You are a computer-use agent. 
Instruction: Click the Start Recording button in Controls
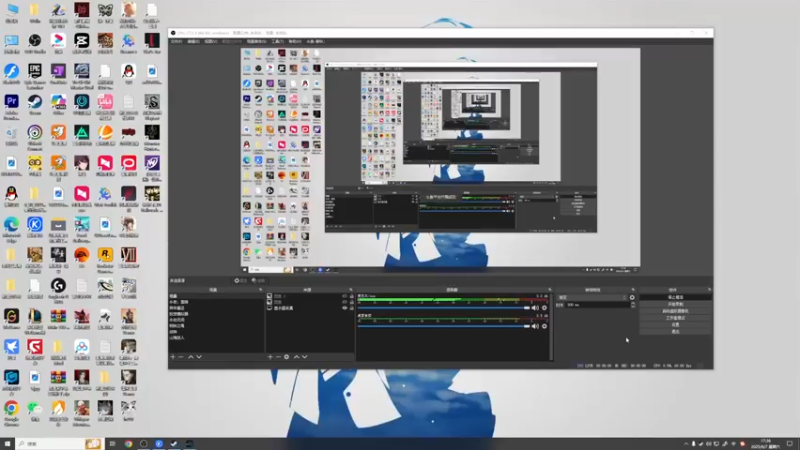click(x=675, y=304)
